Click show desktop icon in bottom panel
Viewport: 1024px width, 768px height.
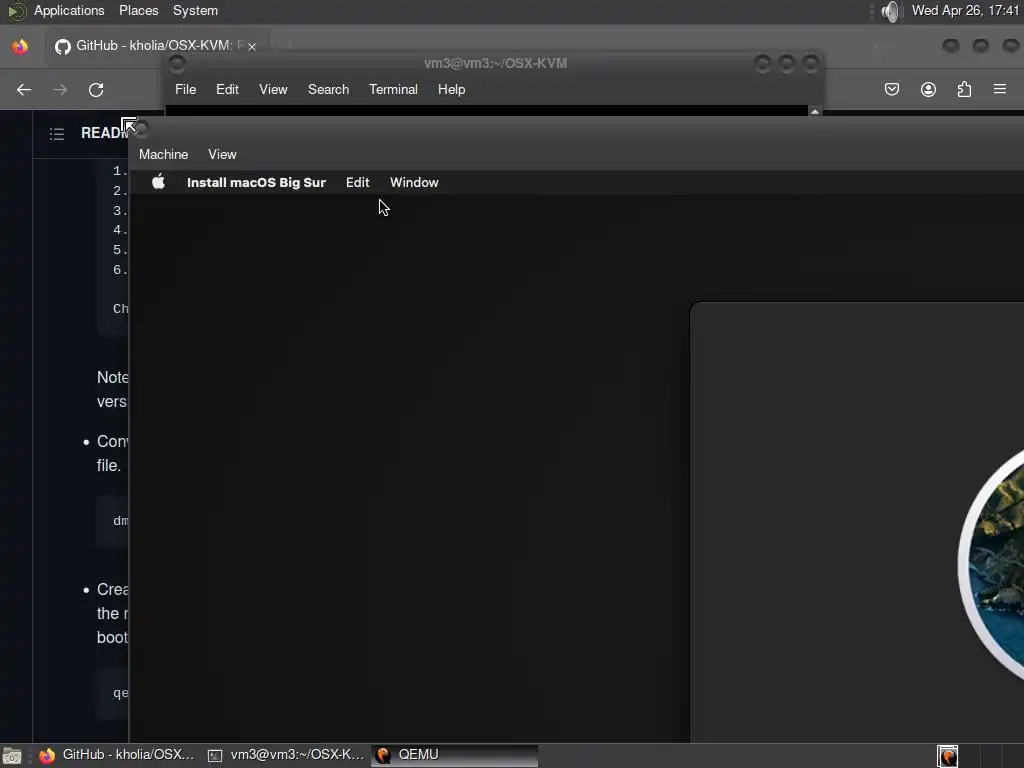click(x=12, y=756)
